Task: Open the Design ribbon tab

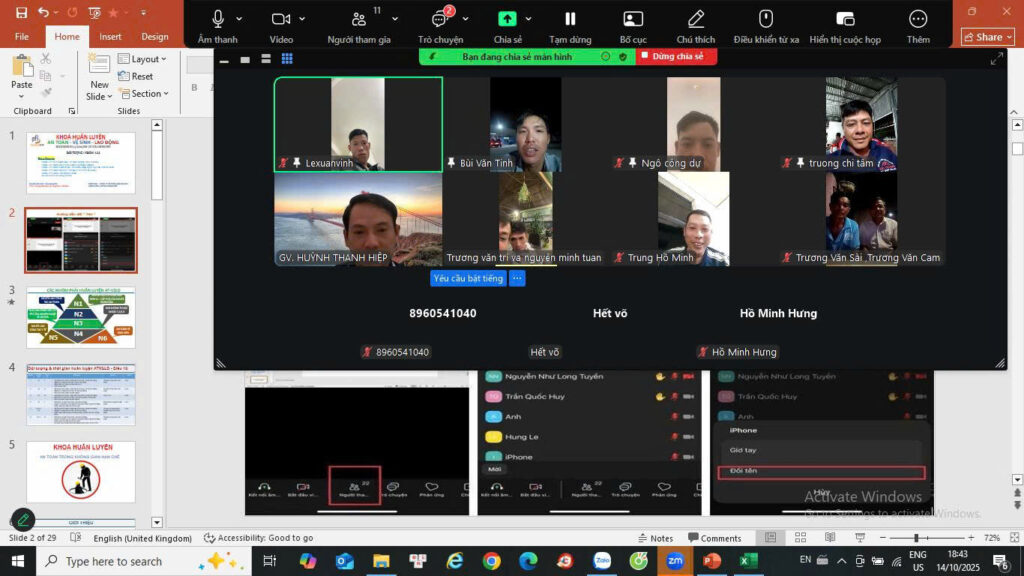Action: click(155, 37)
